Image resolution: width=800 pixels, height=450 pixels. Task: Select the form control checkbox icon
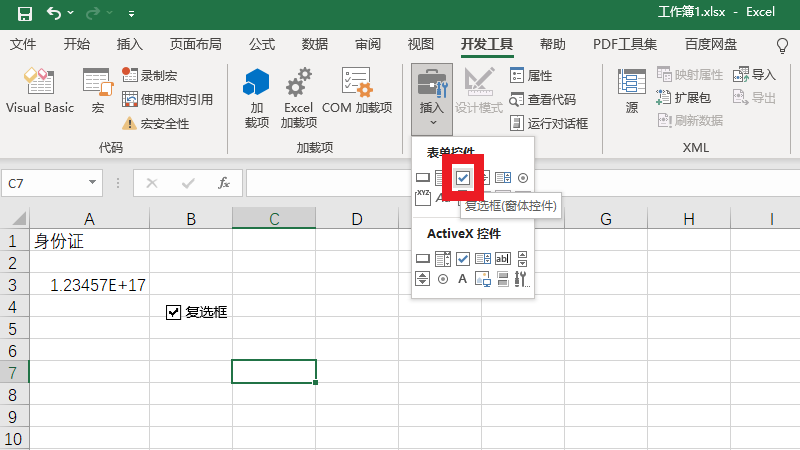pos(463,177)
